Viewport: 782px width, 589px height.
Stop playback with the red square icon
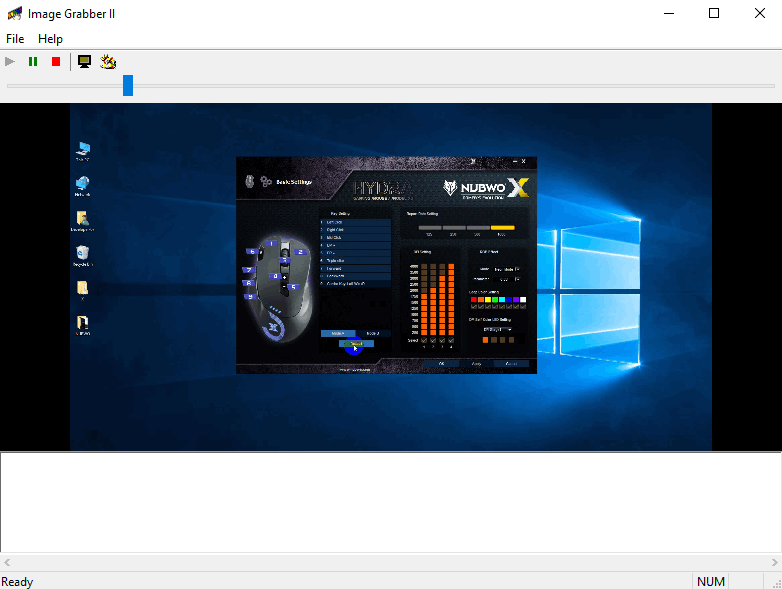coord(56,61)
